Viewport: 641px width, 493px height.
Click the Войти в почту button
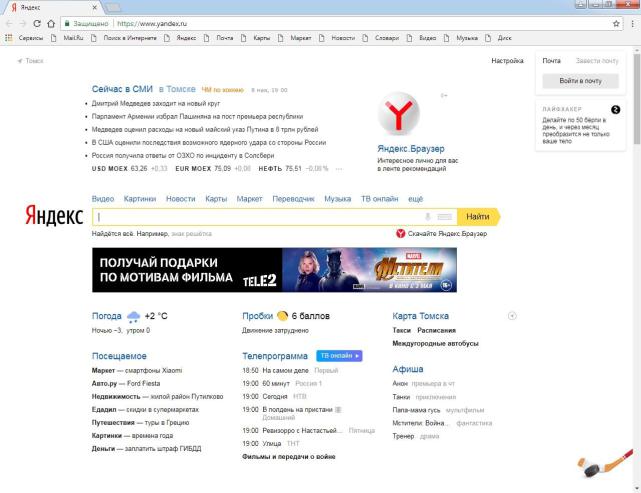(580, 81)
